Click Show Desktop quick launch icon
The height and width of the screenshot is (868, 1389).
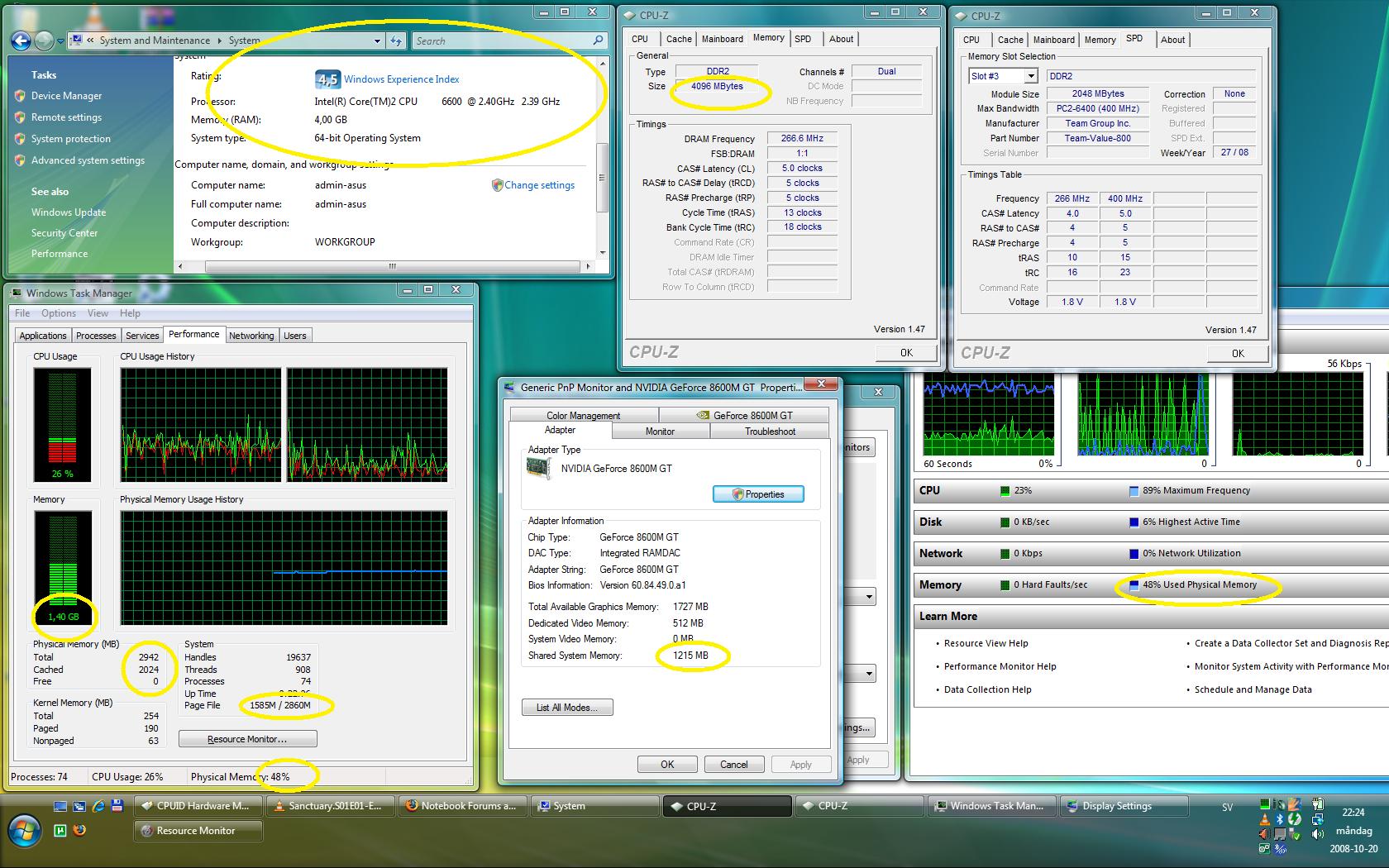click(x=60, y=806)
